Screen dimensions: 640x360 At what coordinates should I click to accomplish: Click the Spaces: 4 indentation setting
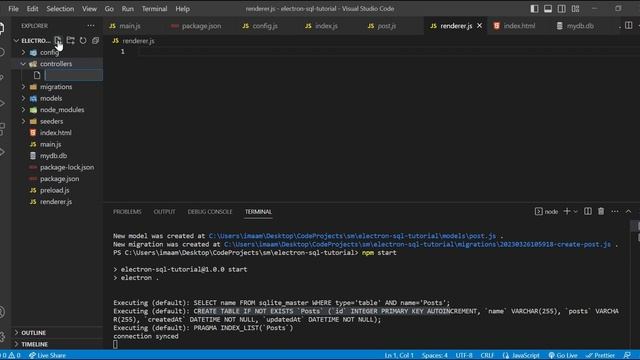pyautogui.click(x=435, y=356)
